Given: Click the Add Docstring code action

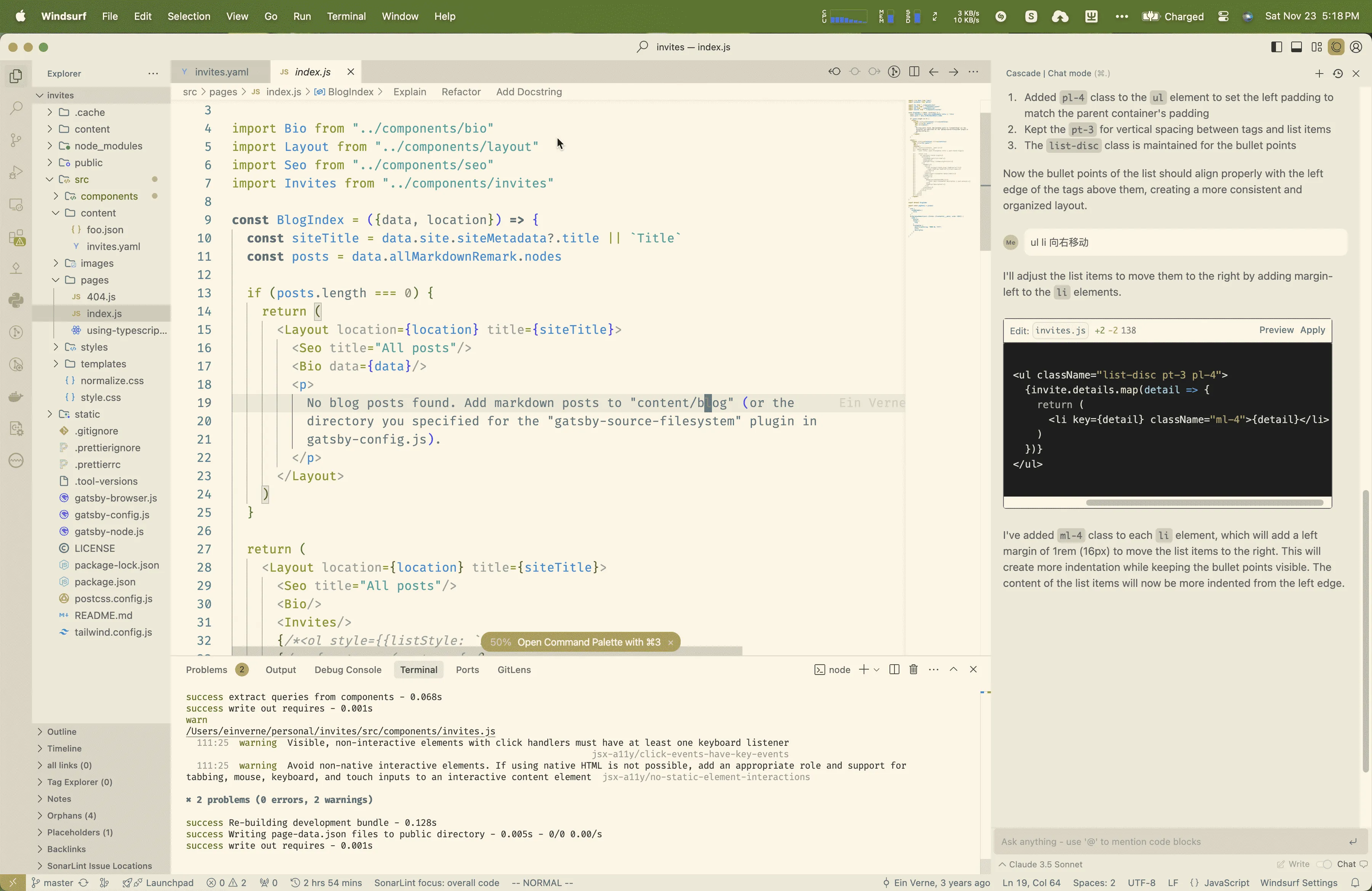Looking at the screenshot, I should [528, 91].
